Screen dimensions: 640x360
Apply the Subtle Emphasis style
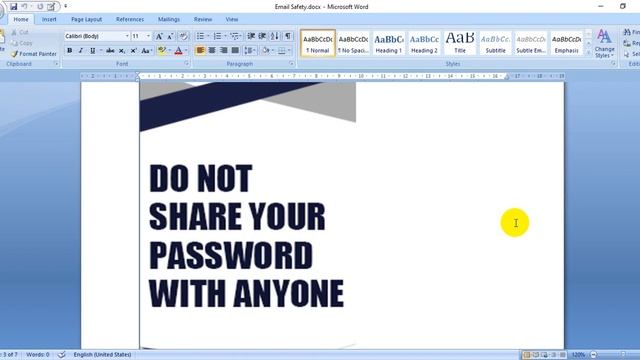coord(531,43)
